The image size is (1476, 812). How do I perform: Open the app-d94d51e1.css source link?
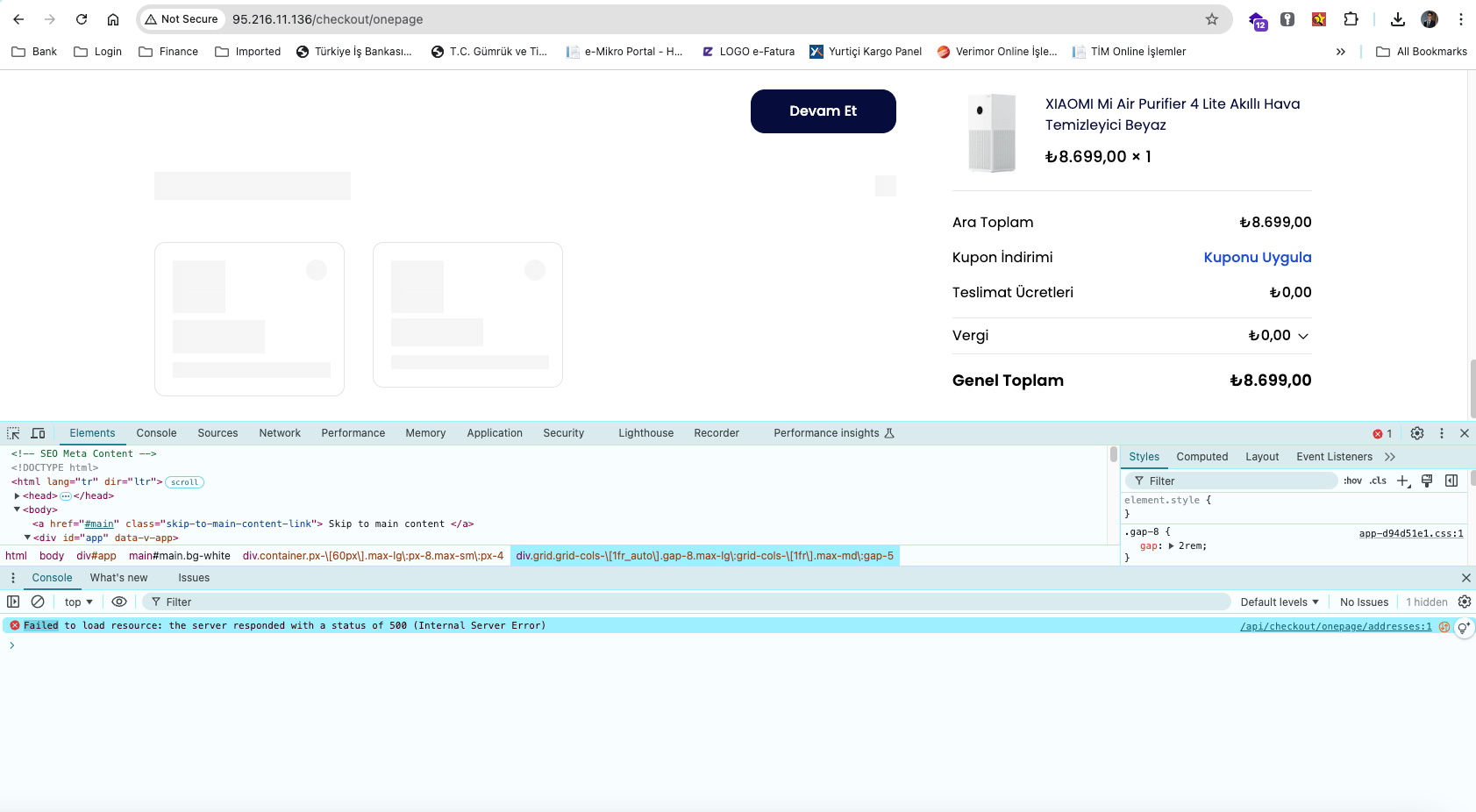(1411, 533)
